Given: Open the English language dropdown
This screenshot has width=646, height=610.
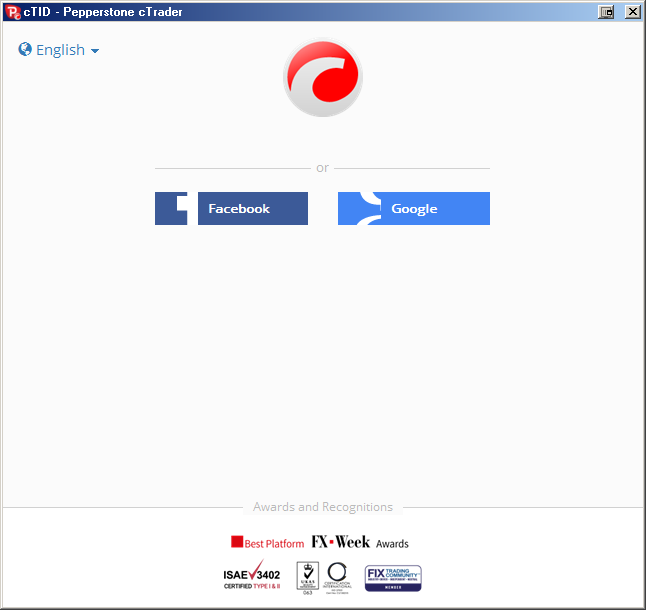Looking at the screenshot, I should (59, 50).
